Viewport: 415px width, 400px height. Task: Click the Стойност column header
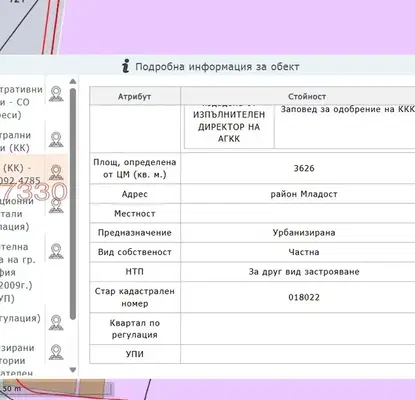tap(307, 96)
